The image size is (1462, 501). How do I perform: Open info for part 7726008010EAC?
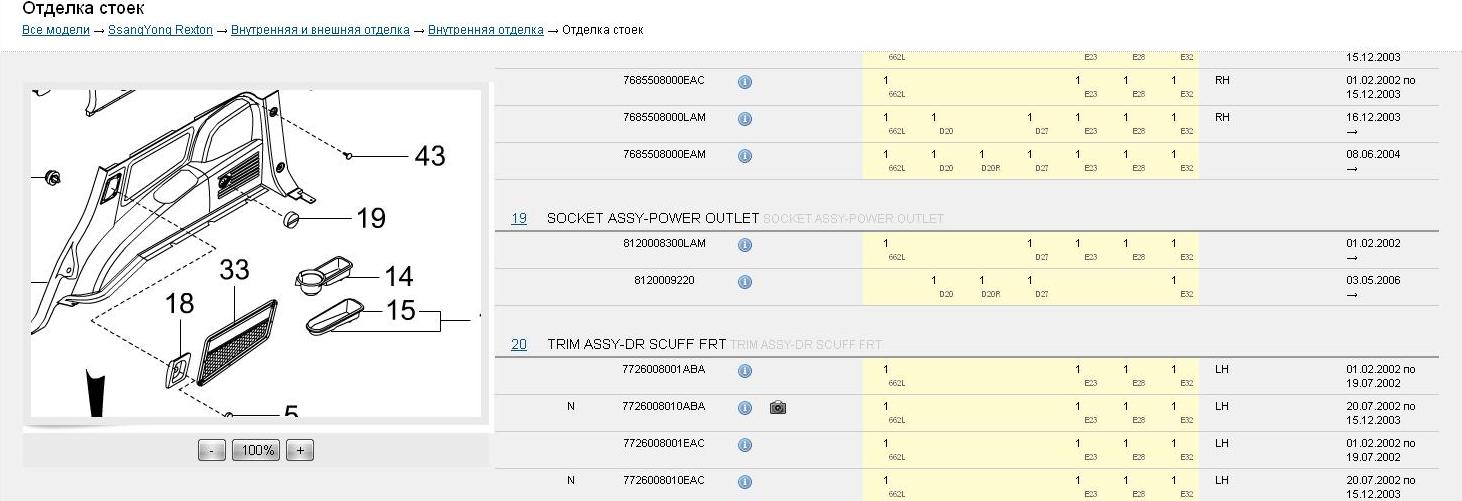(744, 482)
